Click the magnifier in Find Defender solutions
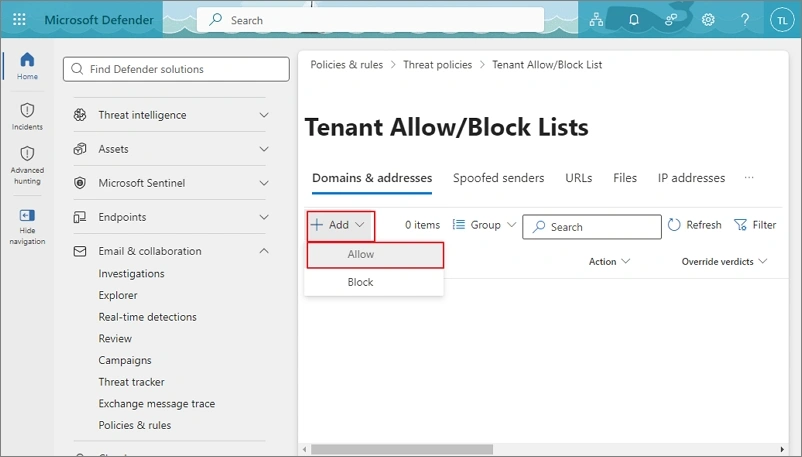Screen dimensions: 802x457 77,69
